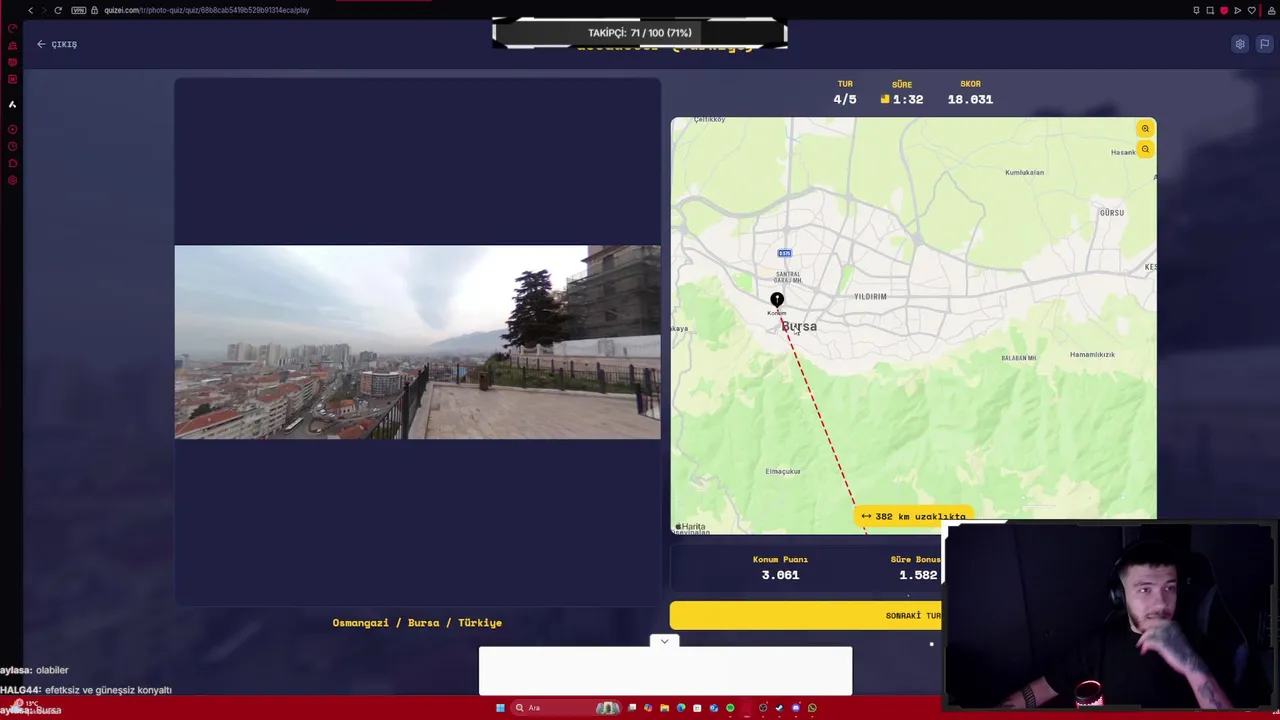Viewport: 1280px width, 720px height.
Task: Open Steam from the taskbar
Action: point(779,708)
